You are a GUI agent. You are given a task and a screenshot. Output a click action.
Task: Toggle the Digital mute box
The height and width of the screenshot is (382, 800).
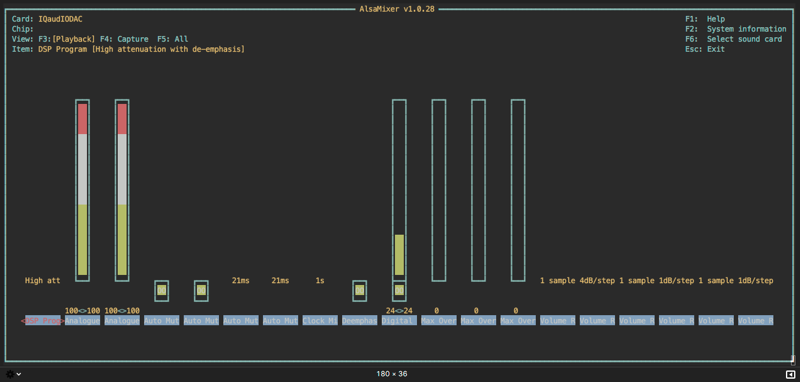point(399,291)
